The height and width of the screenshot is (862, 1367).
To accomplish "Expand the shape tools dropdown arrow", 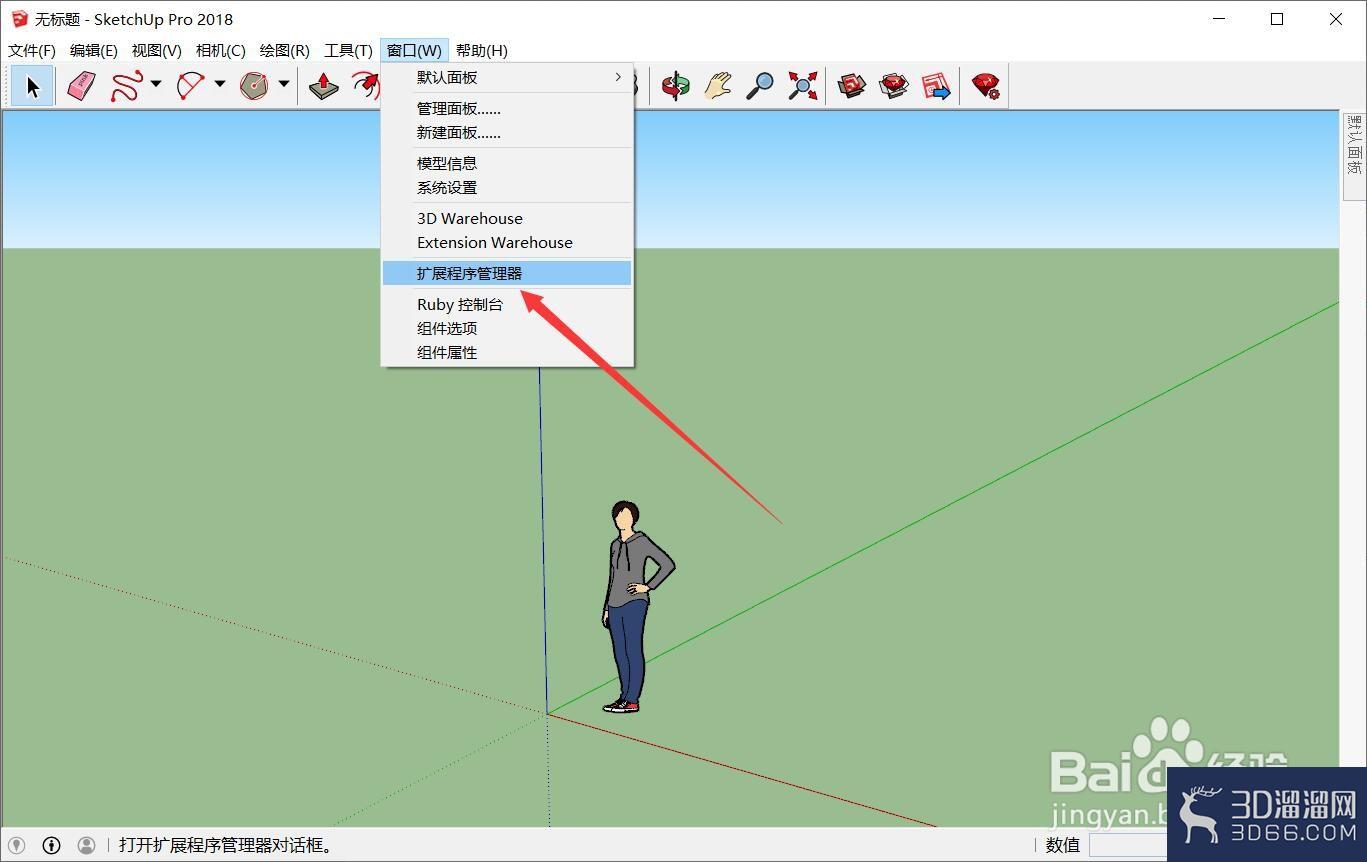I will 284,85.
